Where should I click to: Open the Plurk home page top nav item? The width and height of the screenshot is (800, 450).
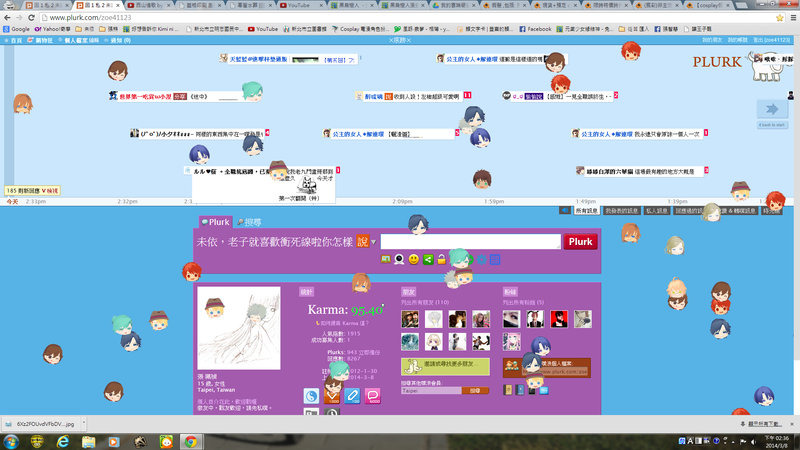[13, 40]
